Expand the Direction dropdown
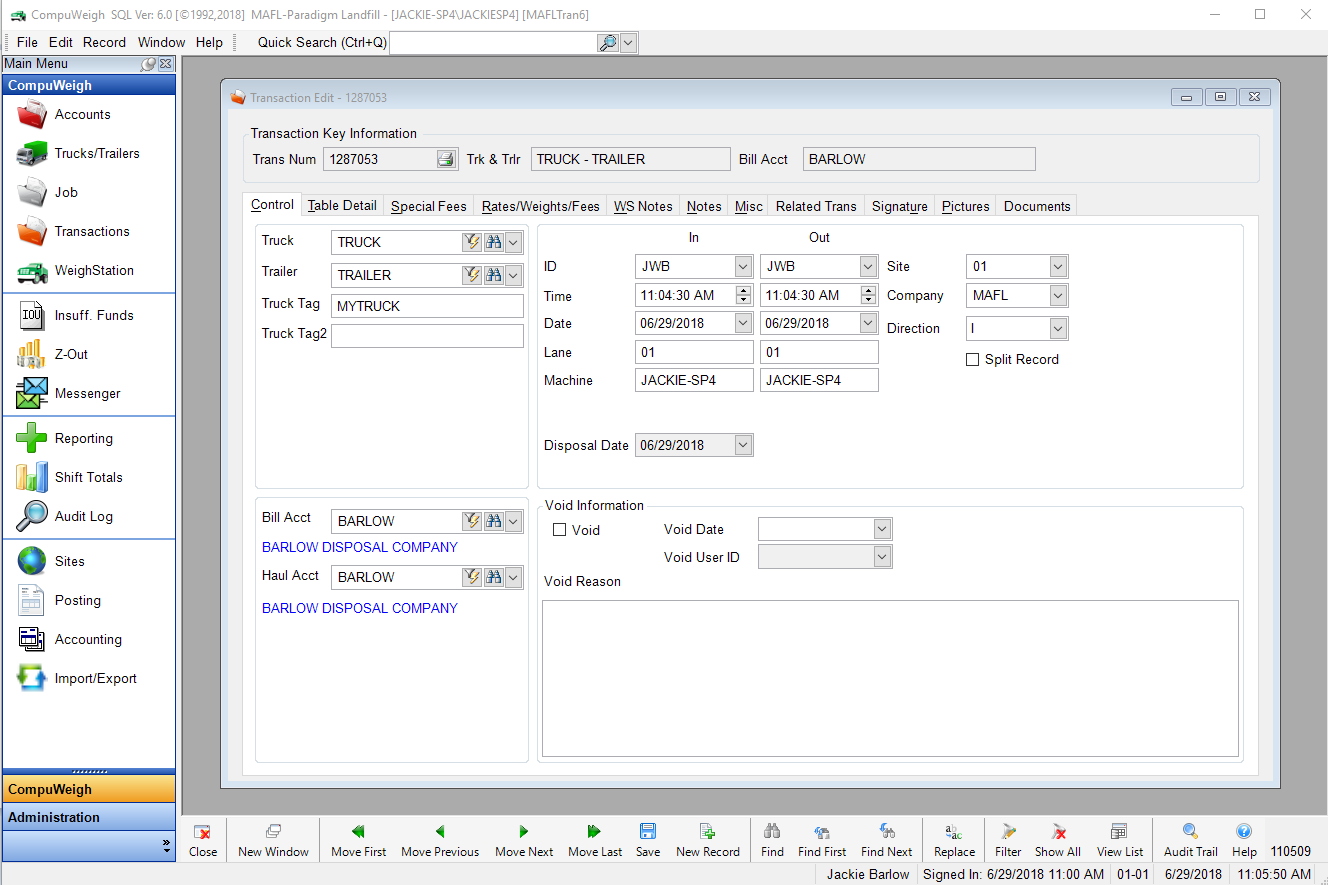Image resolution: width=1328 pixels, height=885 pixels. click(x=1058, y=329)
